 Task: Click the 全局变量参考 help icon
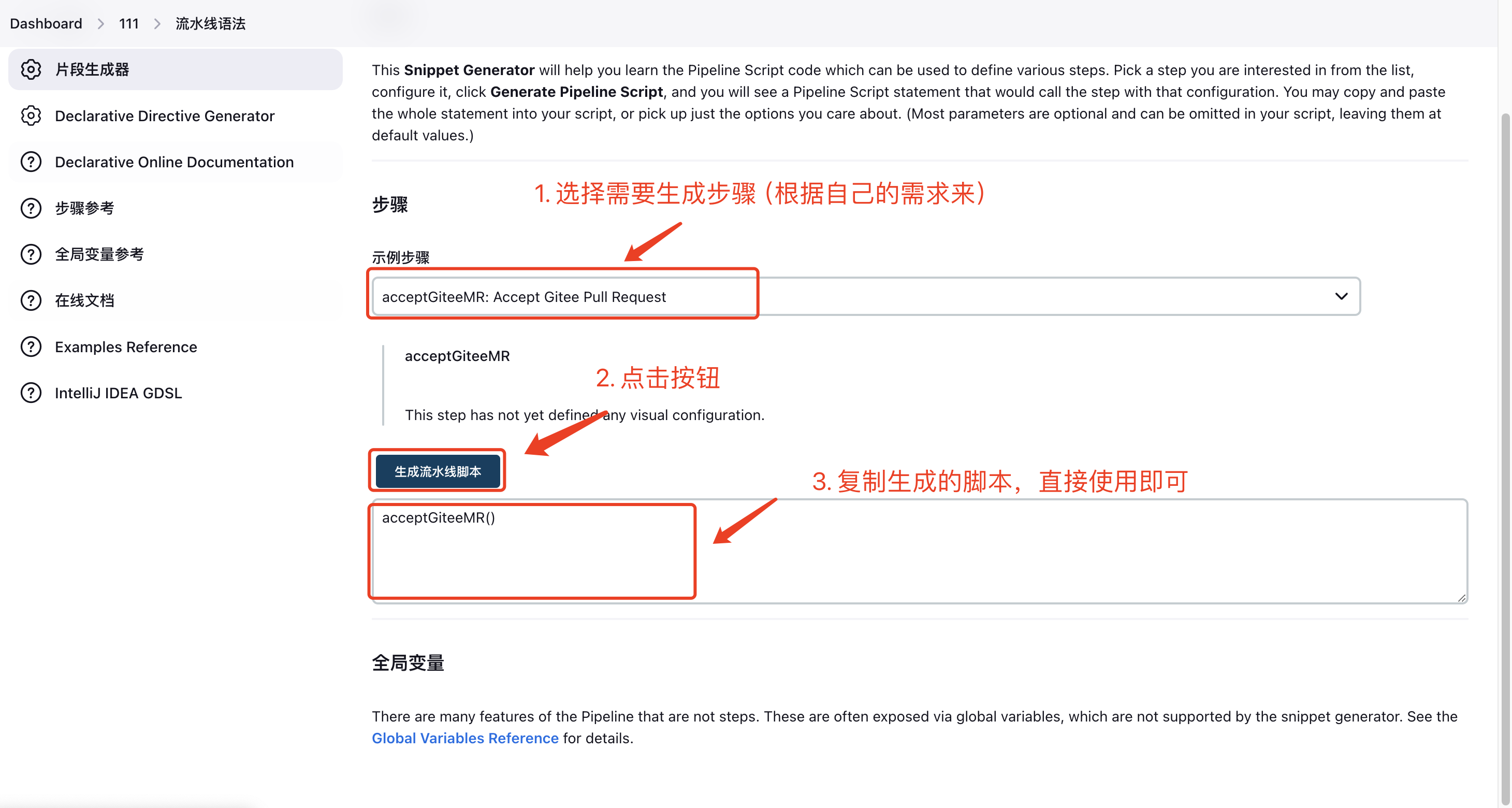pos(29,253)
